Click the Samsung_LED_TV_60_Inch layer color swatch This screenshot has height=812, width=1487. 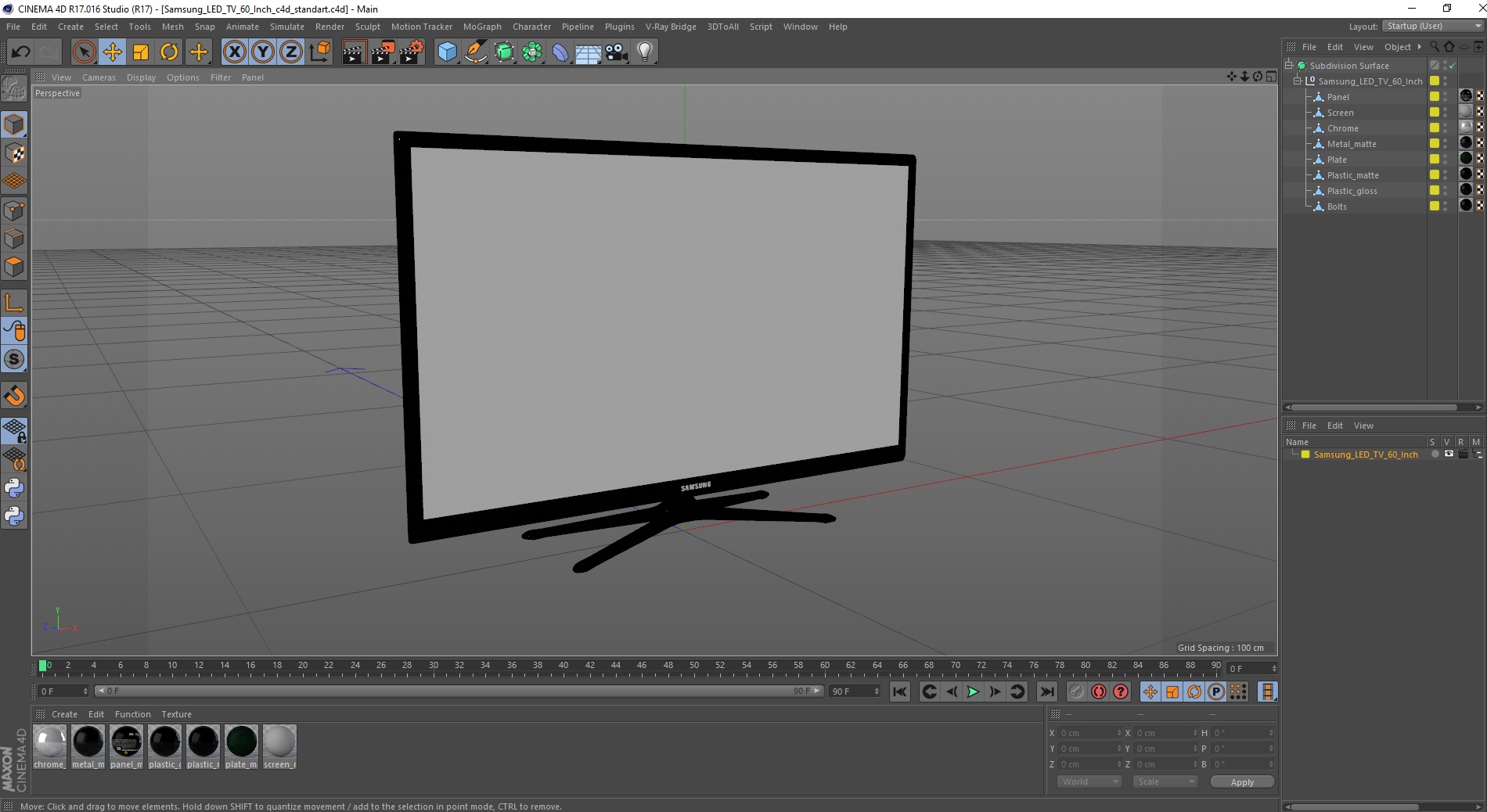coord(1305,454)
